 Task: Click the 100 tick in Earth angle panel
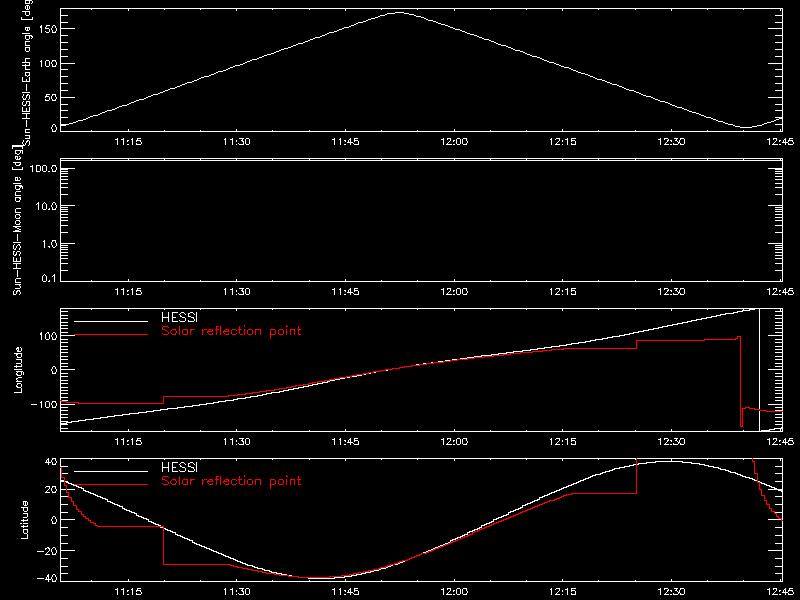point(48,64)
